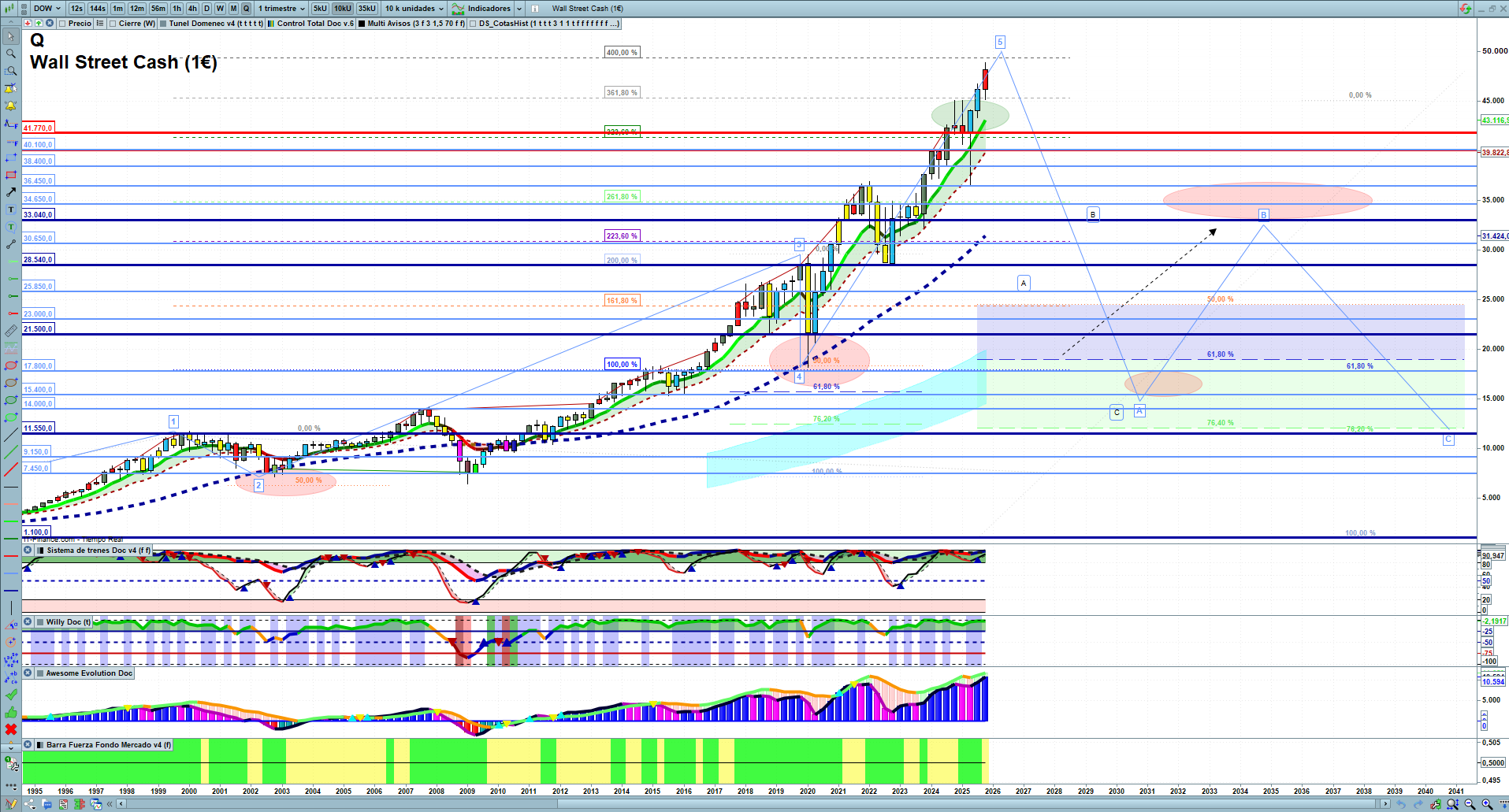1509x812 pixels.
Task: Click the 35kU units button
Action: [x=367, y=9]
